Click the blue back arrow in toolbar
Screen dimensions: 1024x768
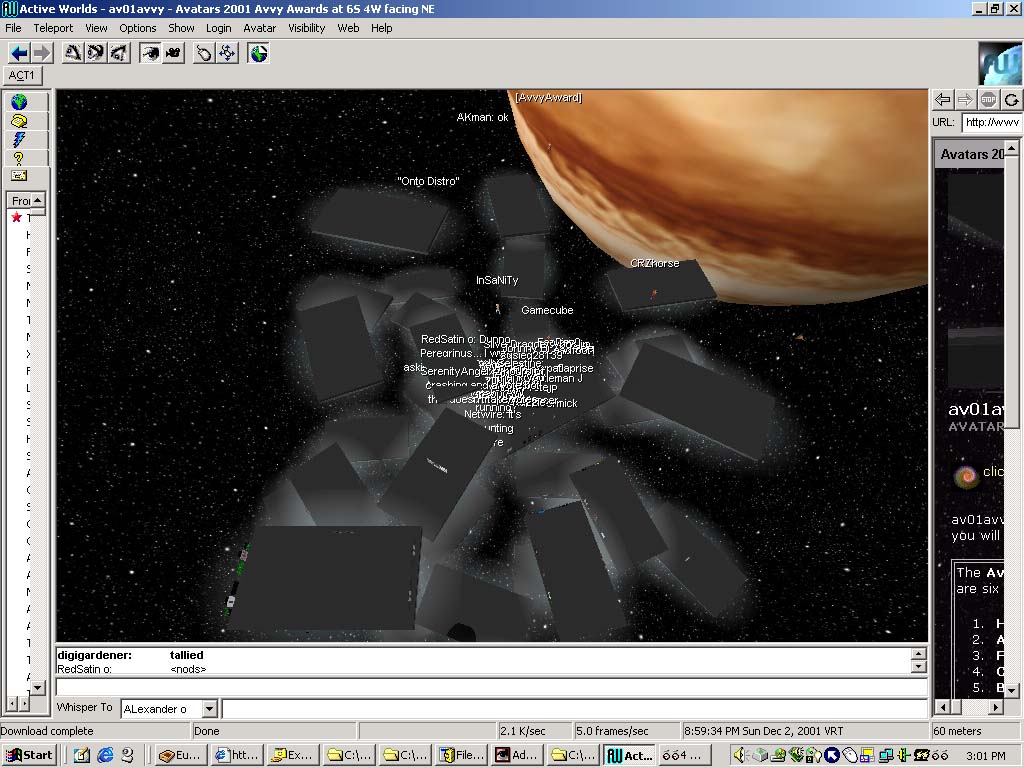[x=18, y=53]
